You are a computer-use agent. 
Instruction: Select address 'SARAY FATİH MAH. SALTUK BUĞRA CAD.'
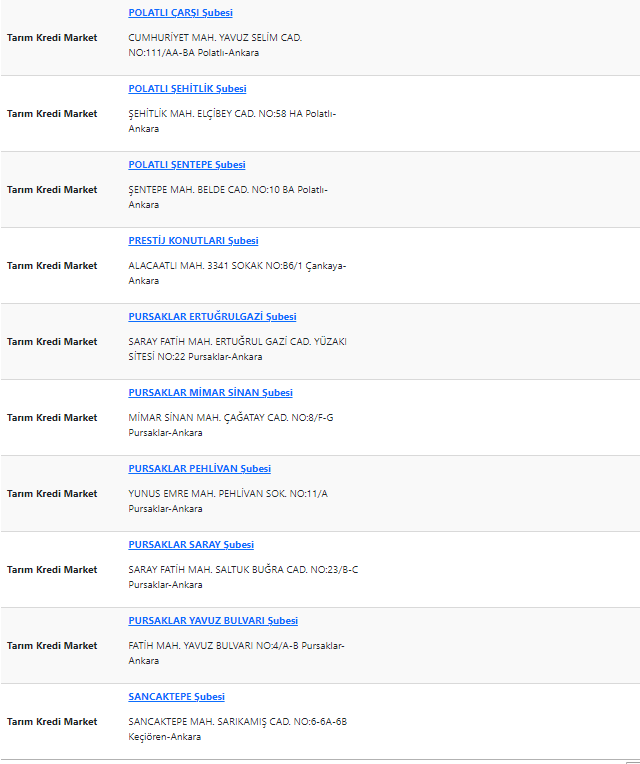(x=218, y=570)
